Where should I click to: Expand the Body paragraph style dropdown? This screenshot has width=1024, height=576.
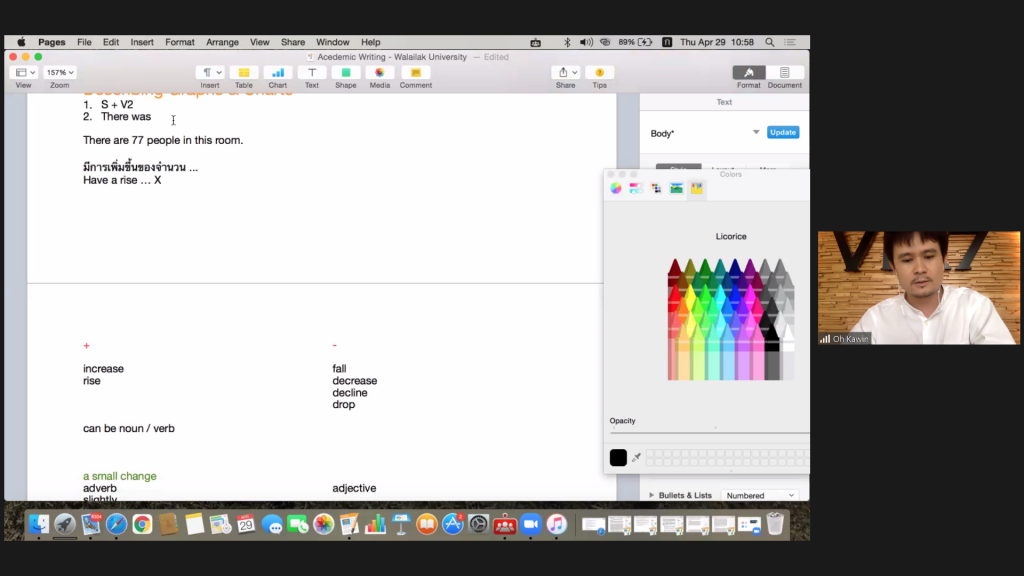click(756, 132)
